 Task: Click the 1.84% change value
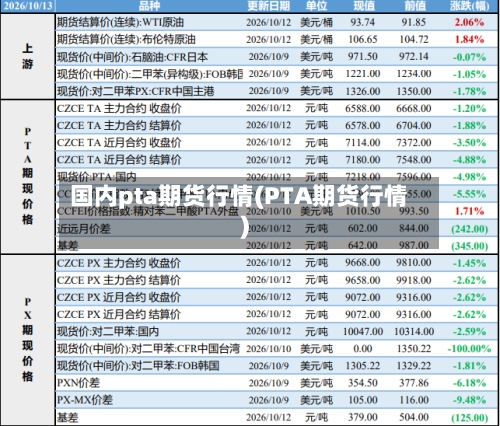click(x=469, y=39)
